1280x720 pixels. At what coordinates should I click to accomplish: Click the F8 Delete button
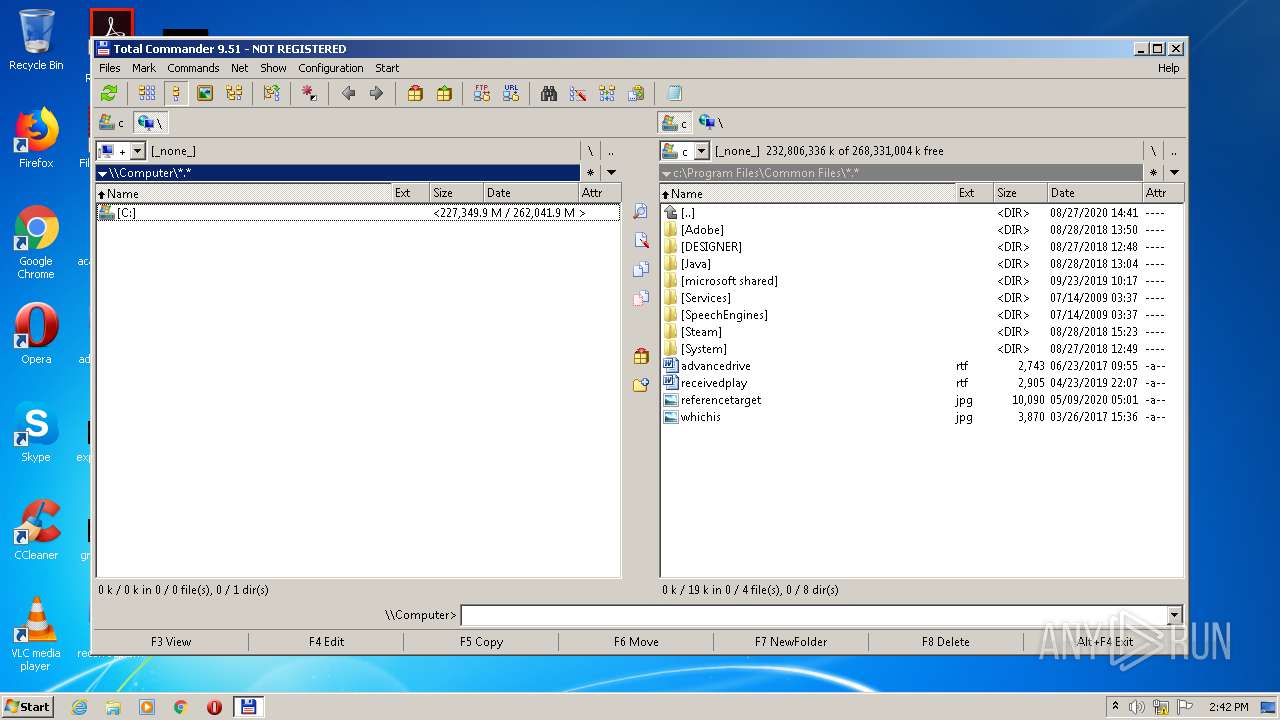pyautogui.click(x=946, y=642)
